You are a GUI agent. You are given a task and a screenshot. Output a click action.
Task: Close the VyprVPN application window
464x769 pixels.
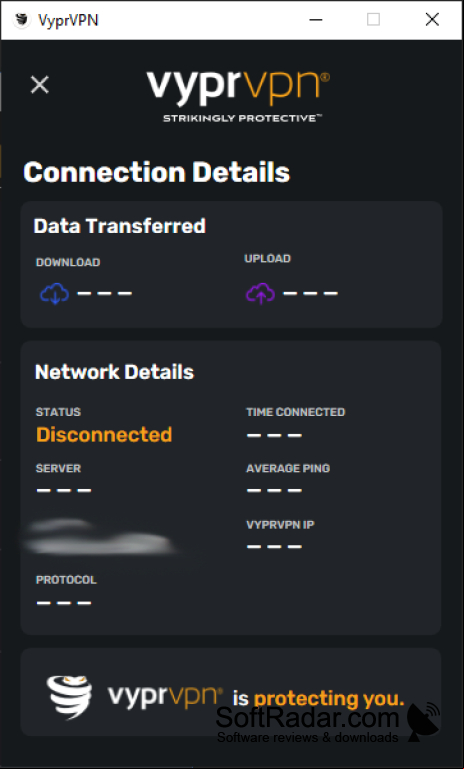coord(432,20)
